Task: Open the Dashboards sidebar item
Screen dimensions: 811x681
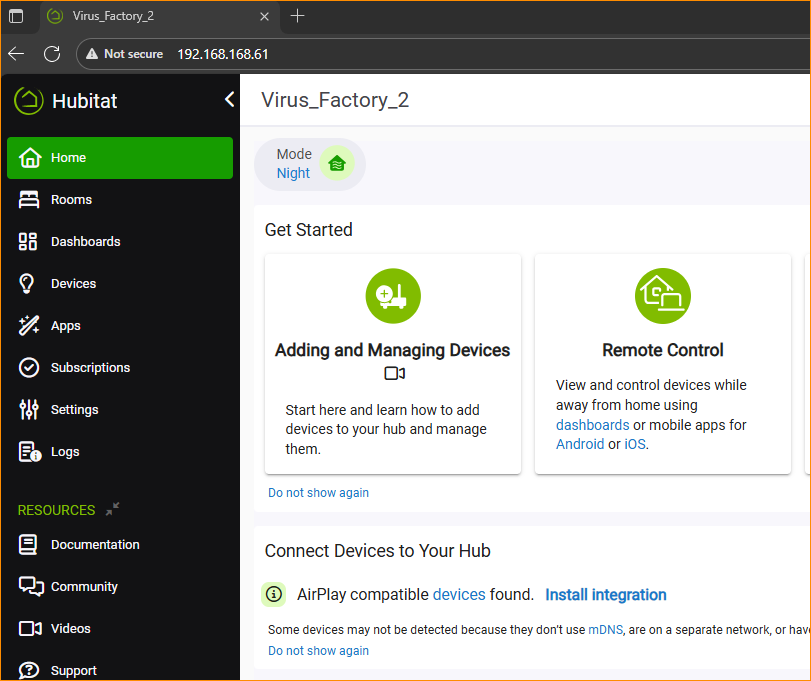Action: (x=85, y=242)
